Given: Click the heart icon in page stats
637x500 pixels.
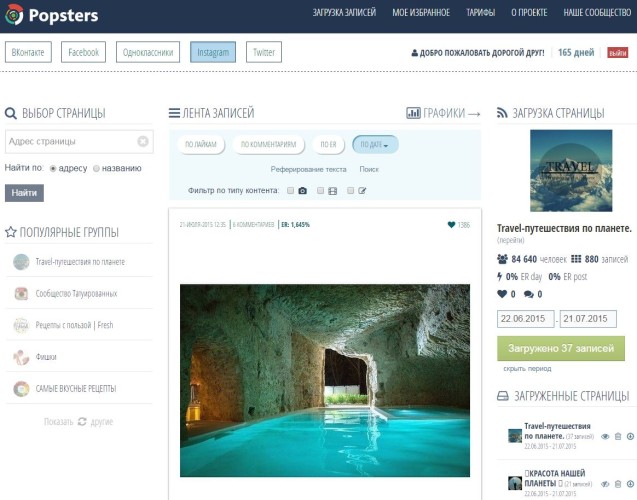Looking at the screenshot, I should click(502, 294).
